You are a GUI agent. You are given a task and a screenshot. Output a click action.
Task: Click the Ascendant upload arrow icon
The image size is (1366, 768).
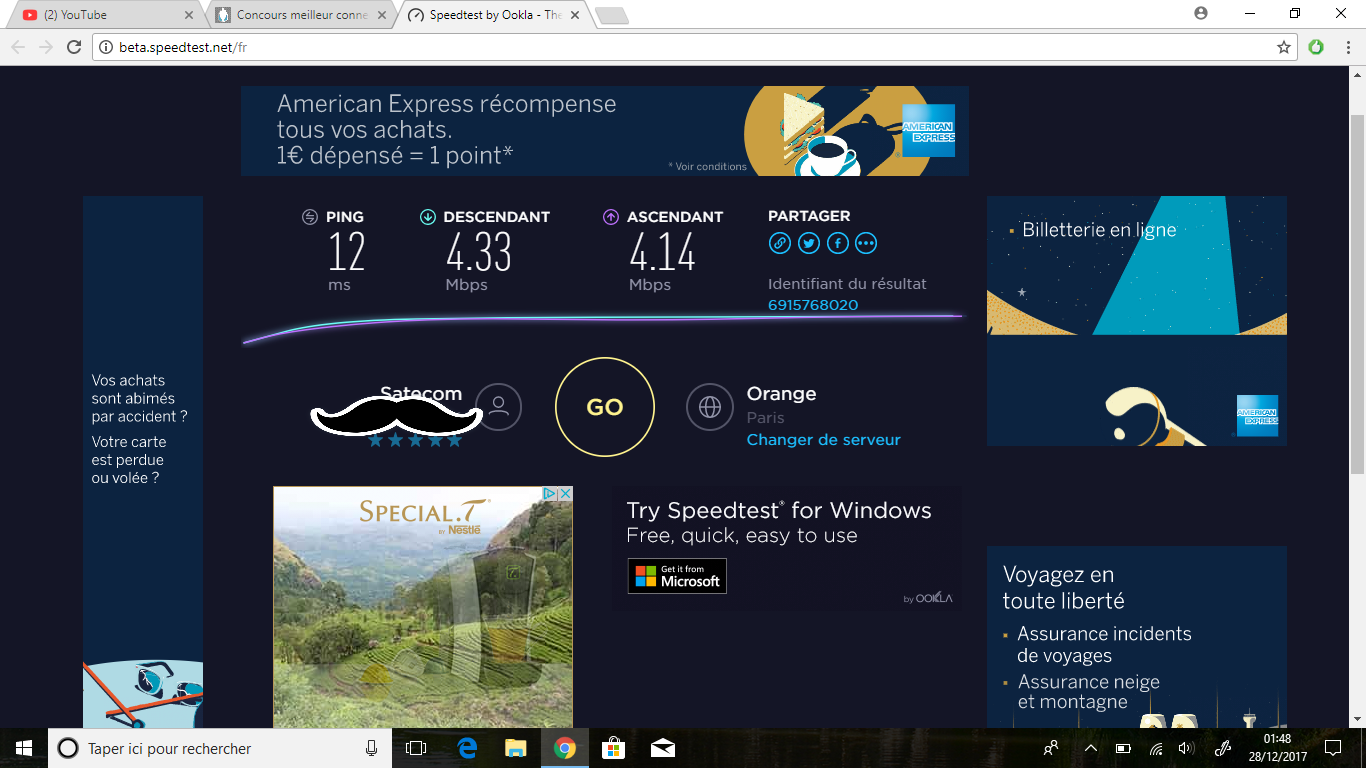(611, 217)
